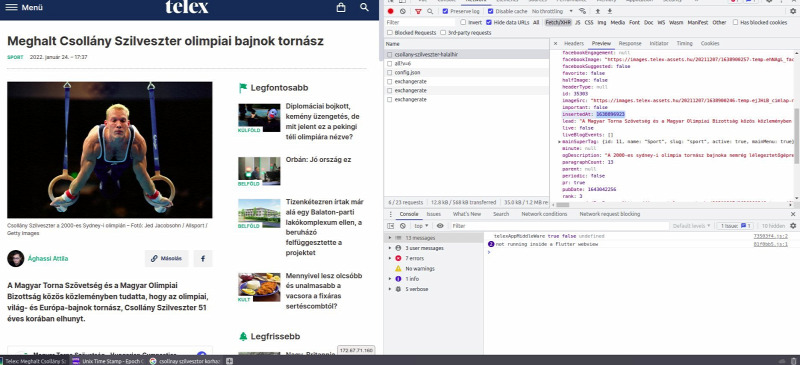This screenshot has width=800, height=365.
Task: Clear the network log
Action: point(403,11)
